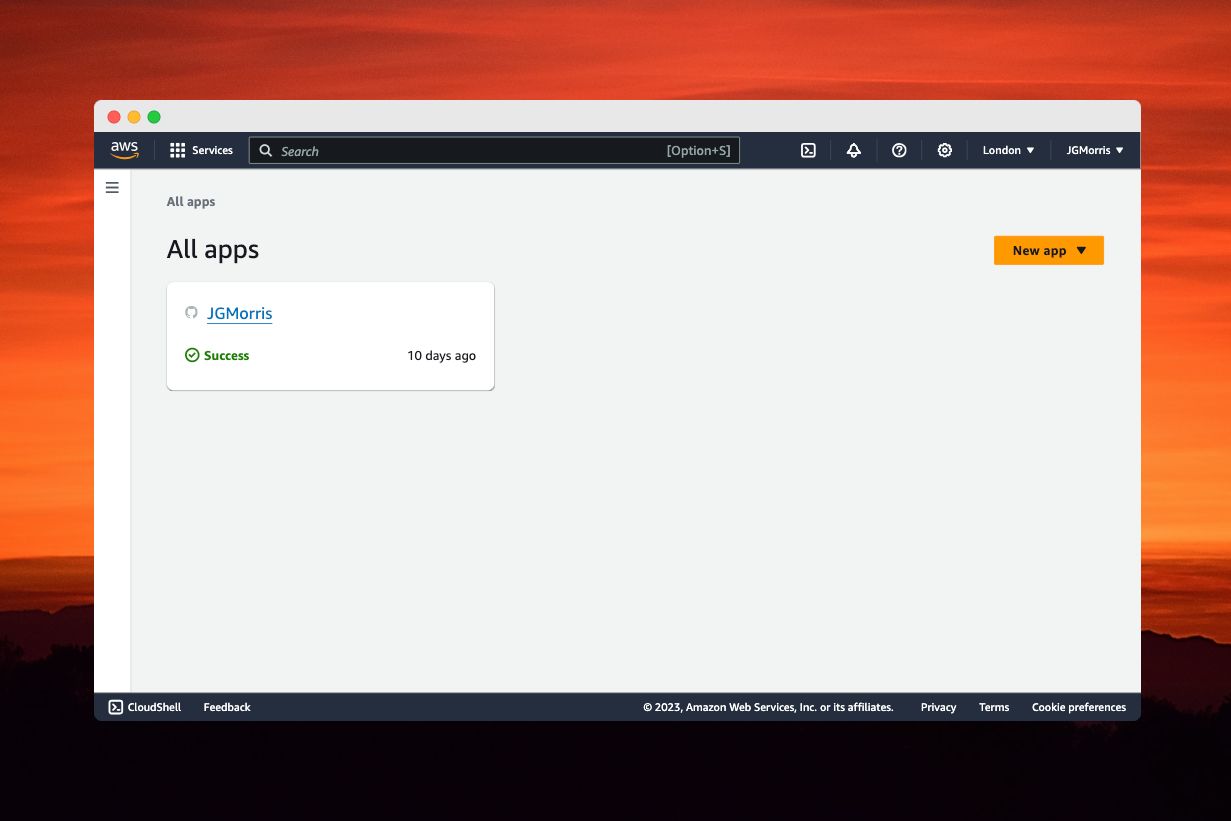
Task: Focus the AWS Search input field
Action: click(494, 151)
